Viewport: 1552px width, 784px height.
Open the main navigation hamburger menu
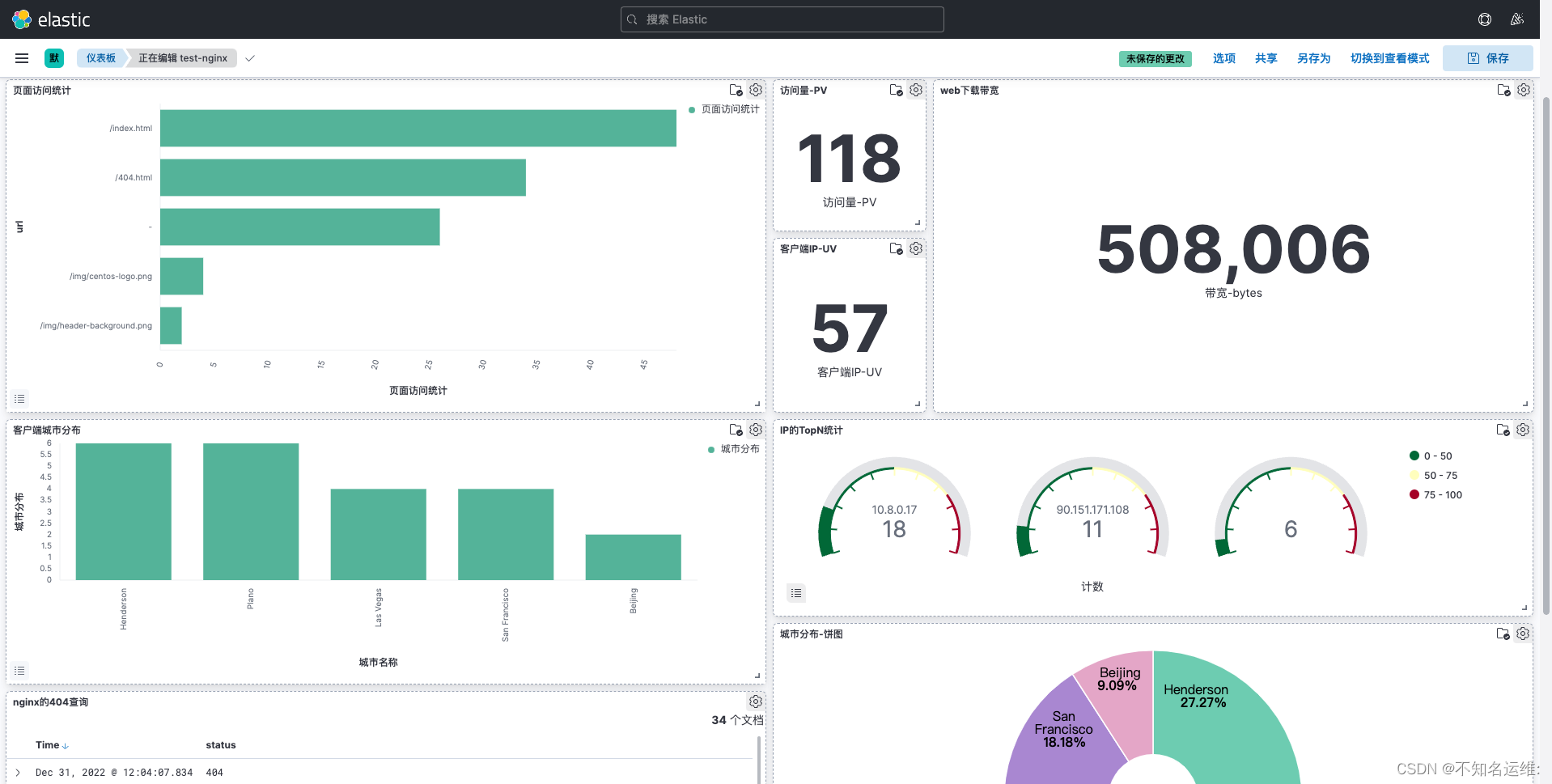click(x=21, y=57)
